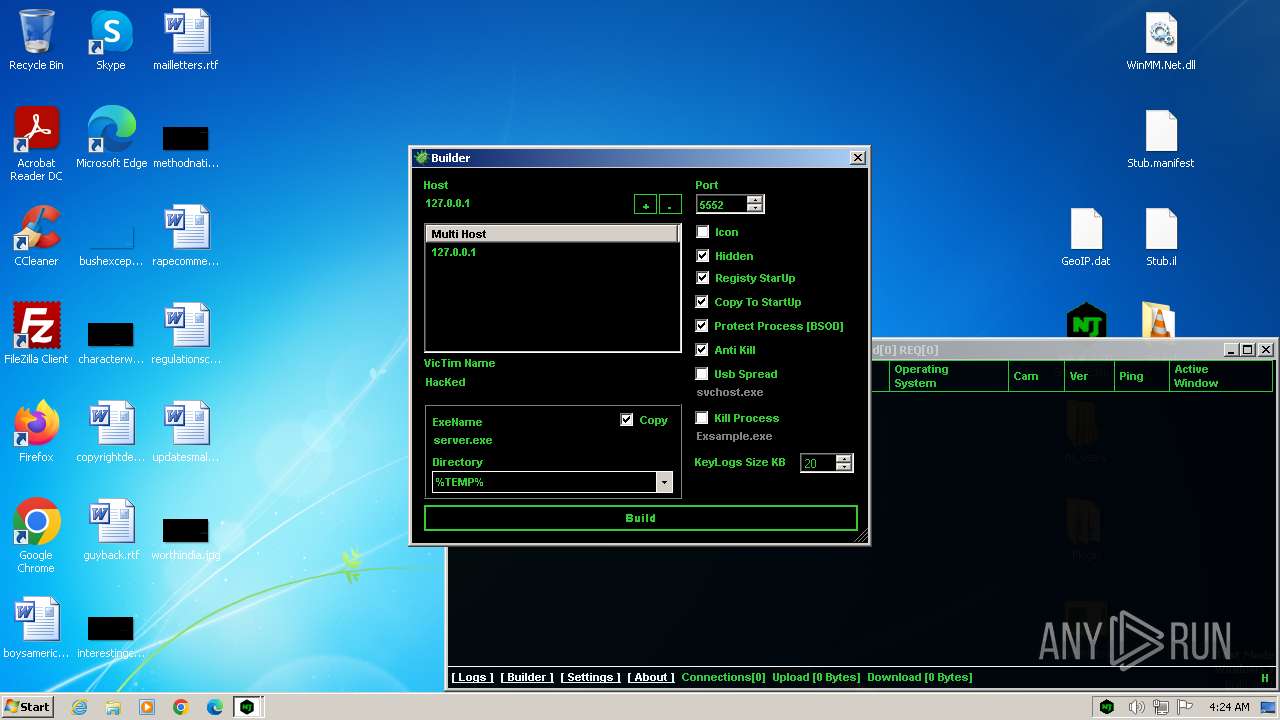1280x720 pixels.
Task: Click the Cam column header
Action: click(x=1036, y=376)
